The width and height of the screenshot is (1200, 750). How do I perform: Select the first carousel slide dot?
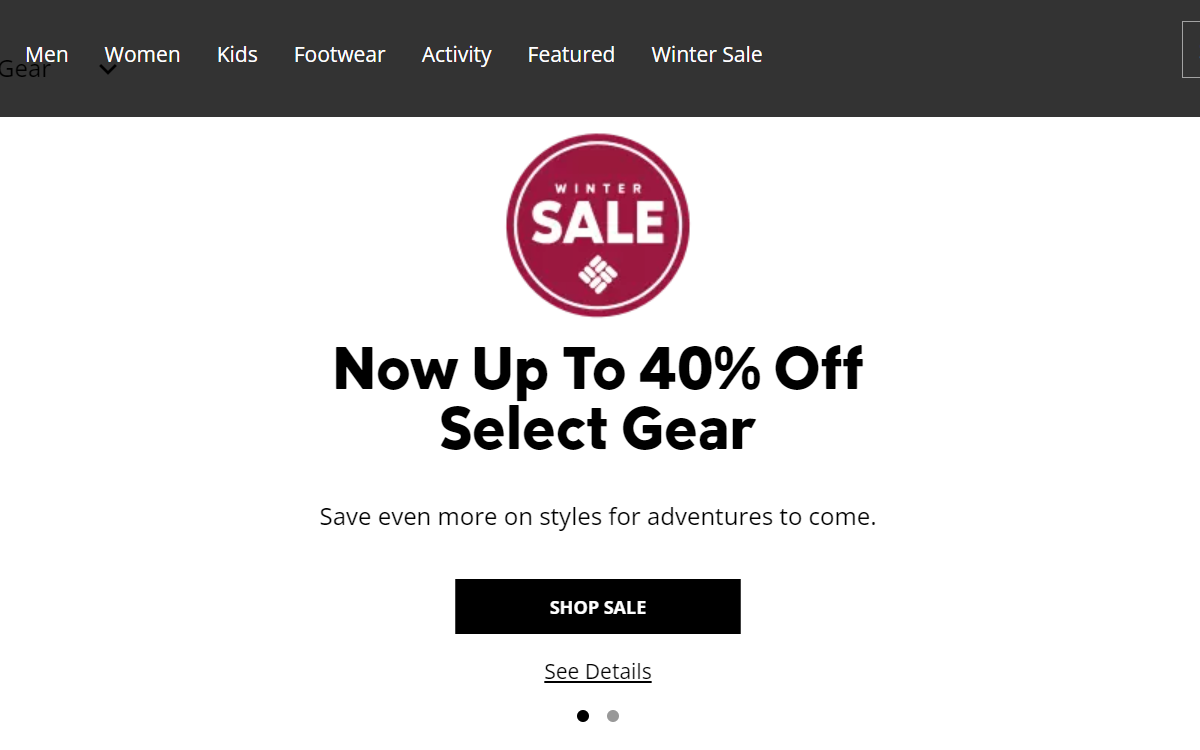583,716
